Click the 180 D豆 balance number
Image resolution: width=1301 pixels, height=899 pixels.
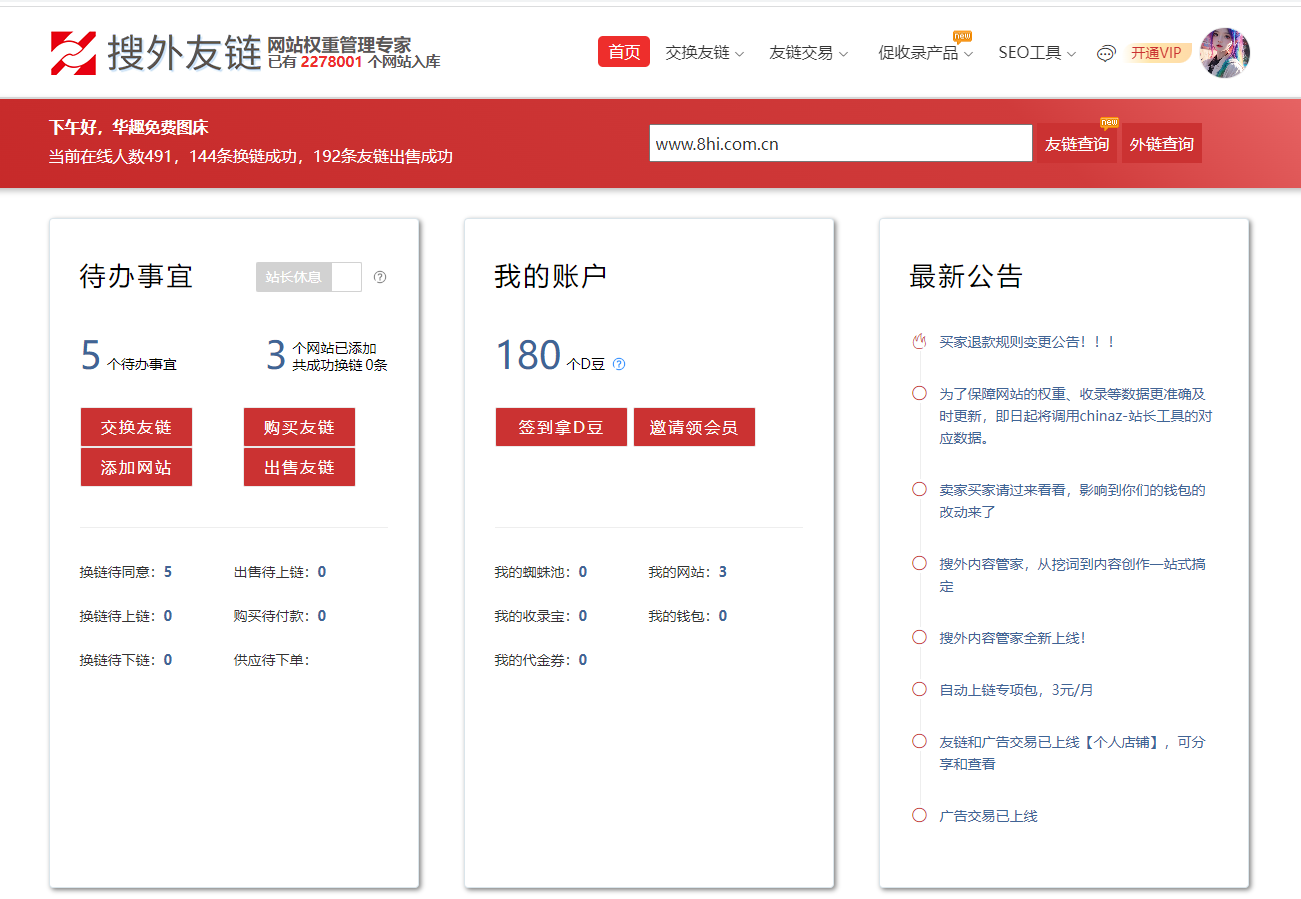[528, 355]
